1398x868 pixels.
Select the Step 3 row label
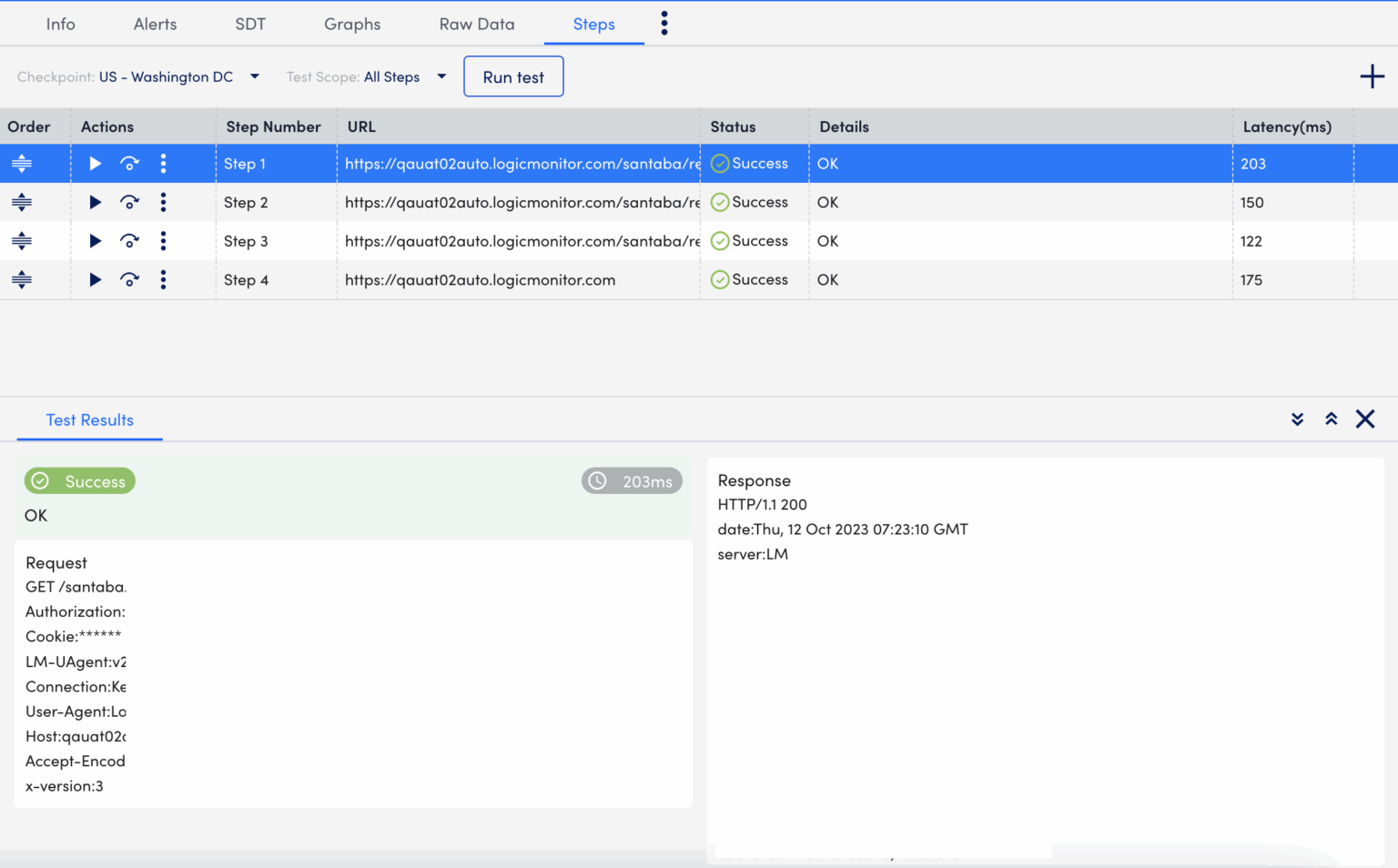[x=246, y=241]
